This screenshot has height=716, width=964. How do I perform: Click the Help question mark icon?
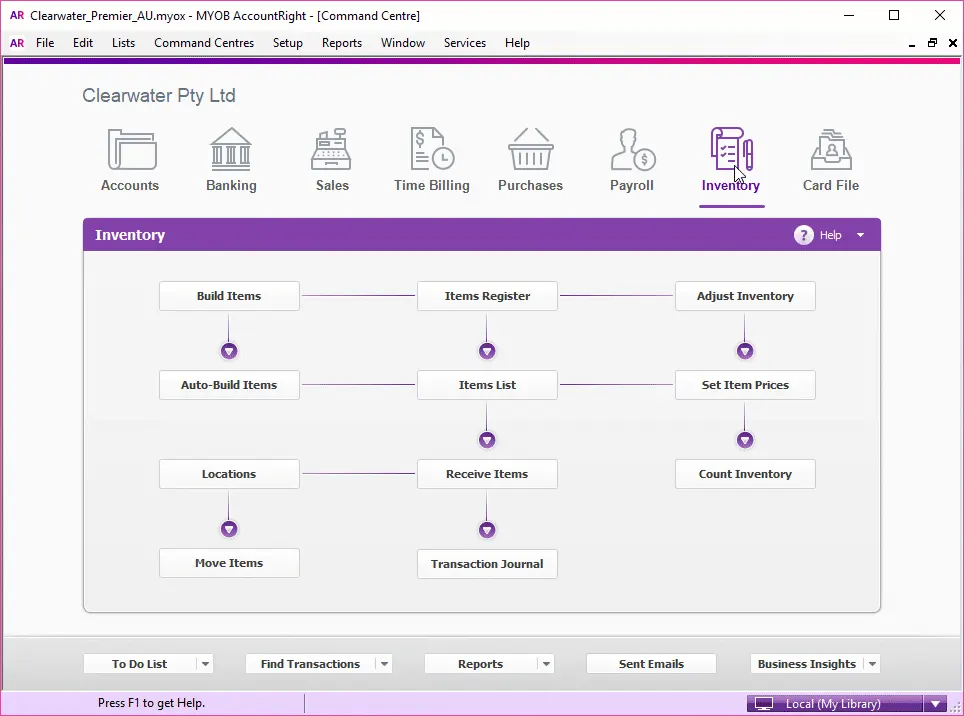point(804,235)
